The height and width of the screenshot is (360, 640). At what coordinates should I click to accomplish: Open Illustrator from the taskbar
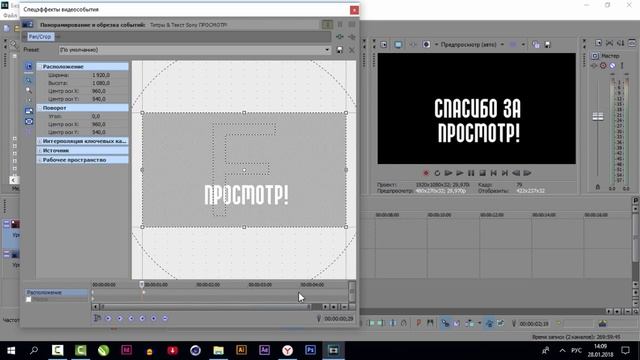pos(241,350)
